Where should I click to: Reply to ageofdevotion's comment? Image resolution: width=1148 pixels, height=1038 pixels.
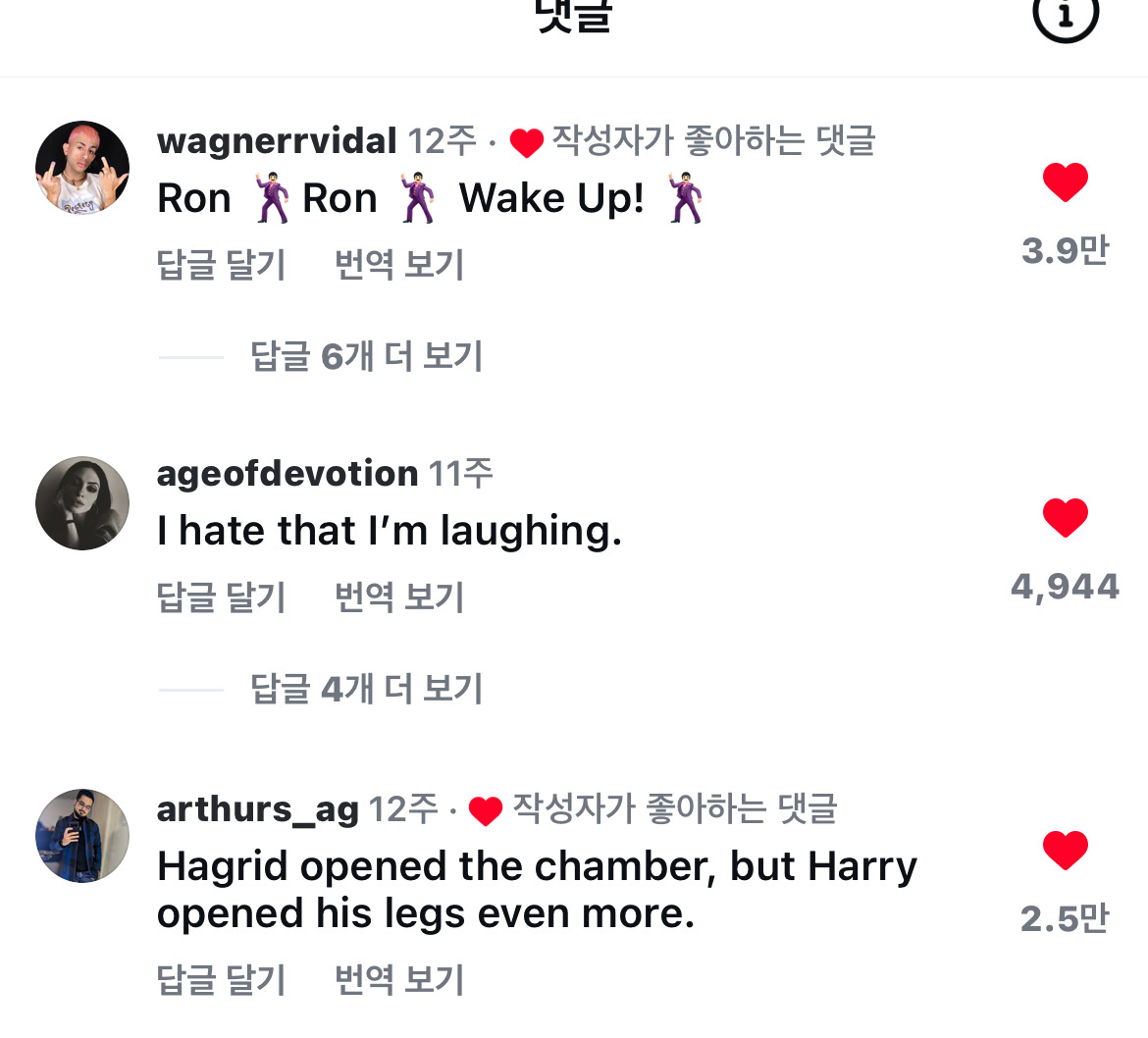click(221, 598)
